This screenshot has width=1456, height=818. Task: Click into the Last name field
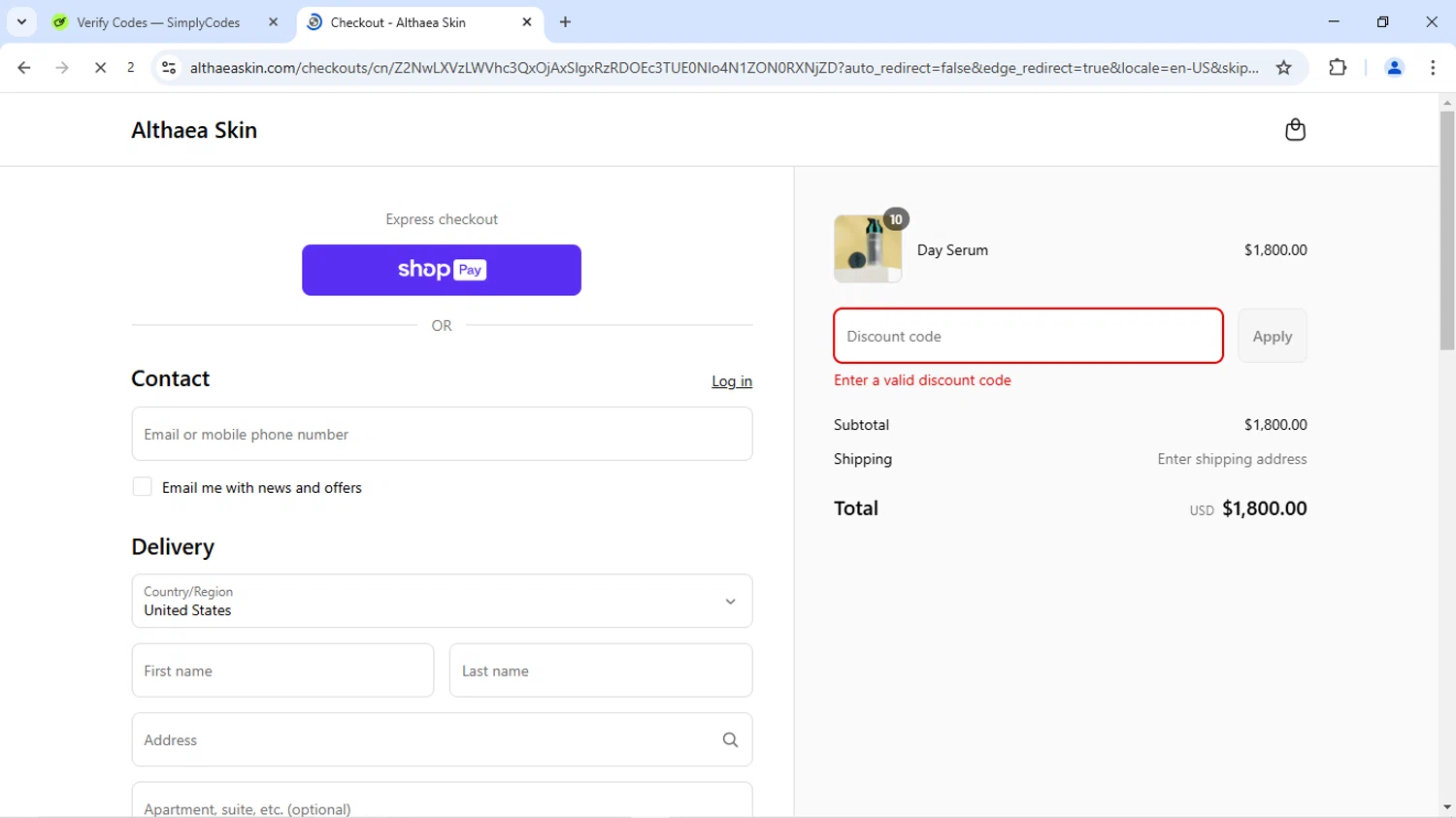point(601,671)
